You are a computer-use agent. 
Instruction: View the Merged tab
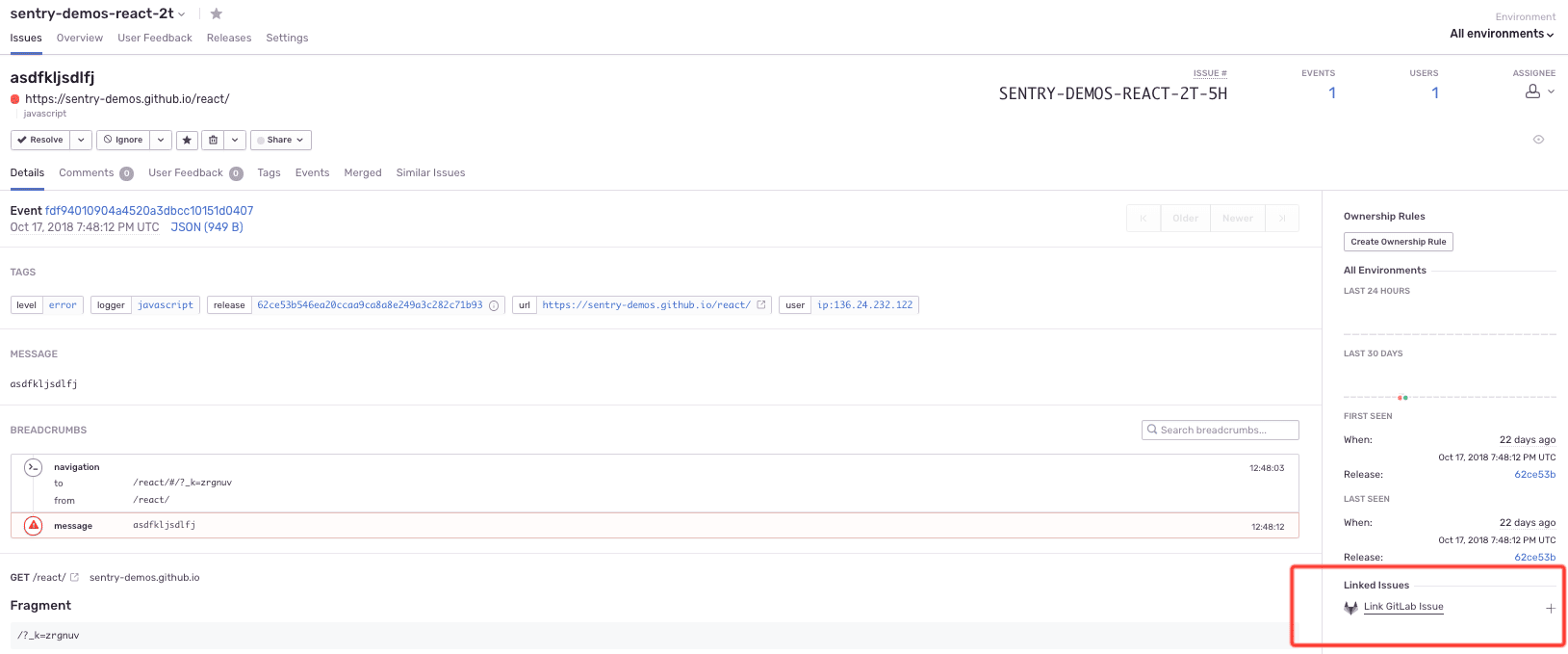coord(363,173)
